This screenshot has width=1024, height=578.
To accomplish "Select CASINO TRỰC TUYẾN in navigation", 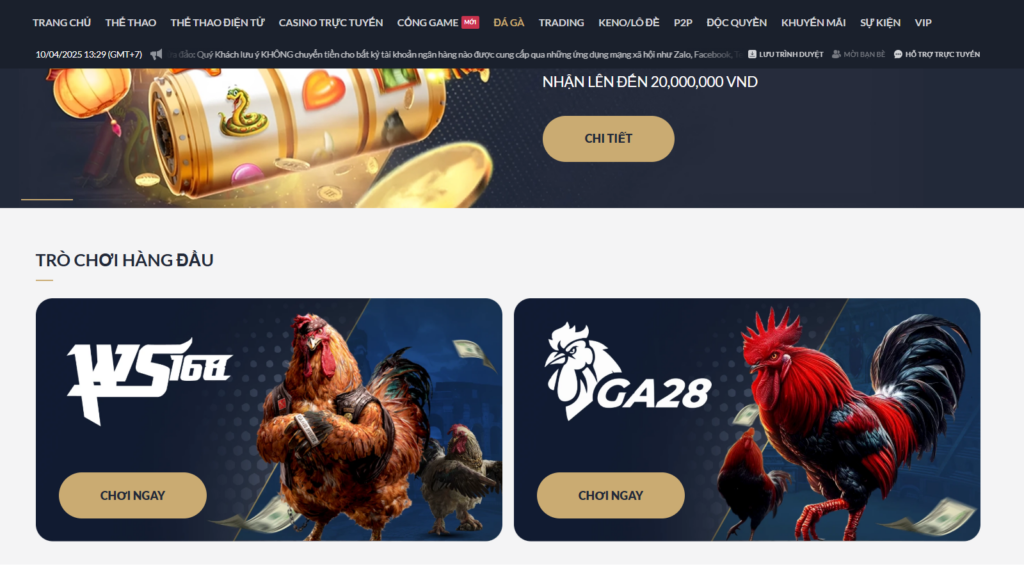I will tap(330, 23).
